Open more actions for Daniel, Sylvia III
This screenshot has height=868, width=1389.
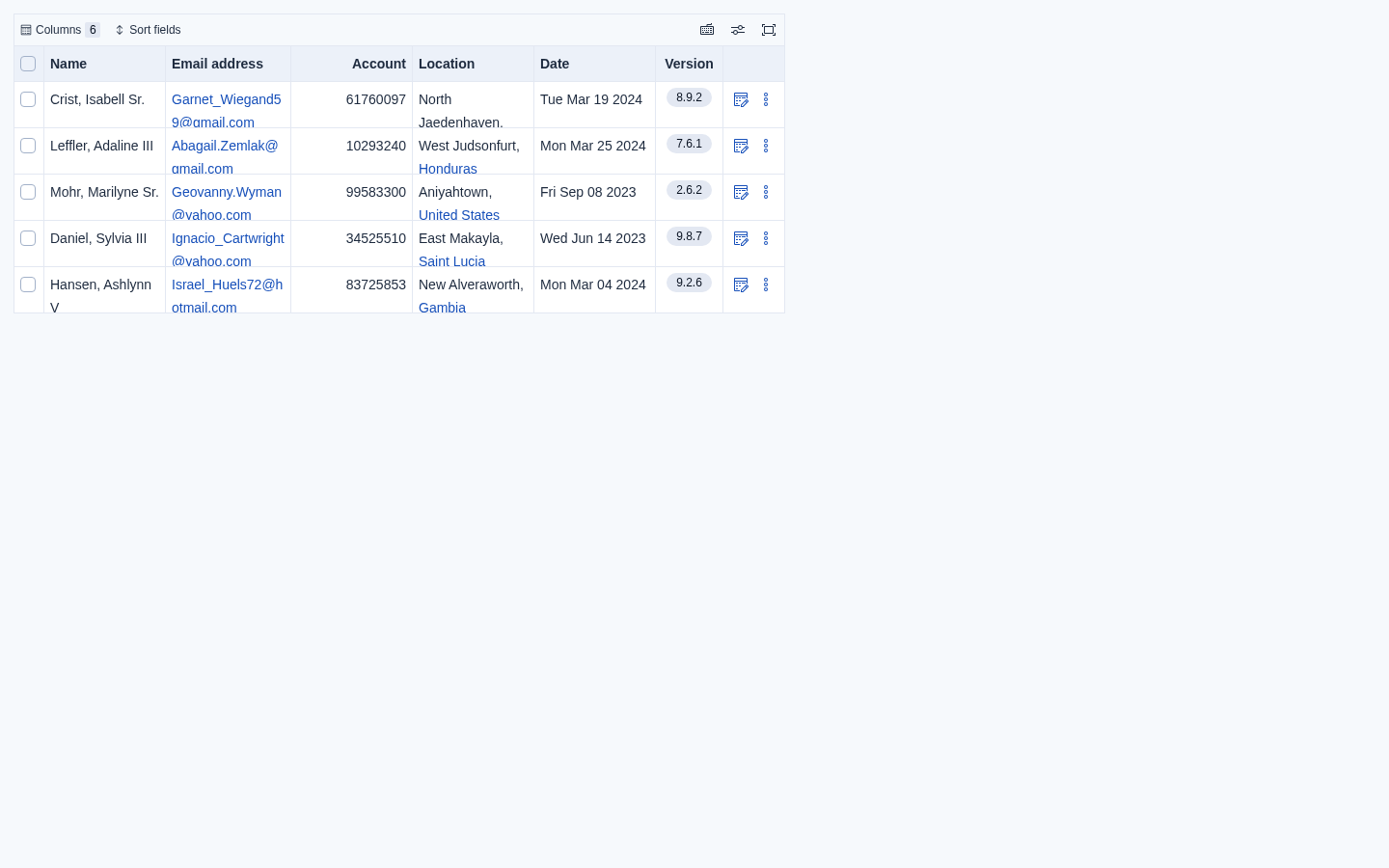(x=766, y=238)
